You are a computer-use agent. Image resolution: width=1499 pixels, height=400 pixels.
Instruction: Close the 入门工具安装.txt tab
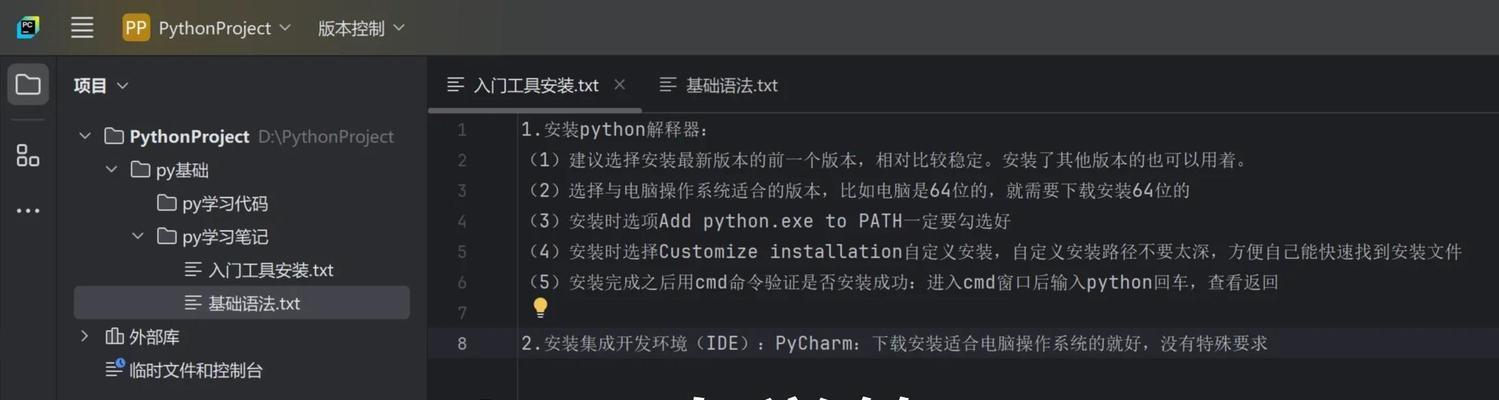(x=619, y=85)
